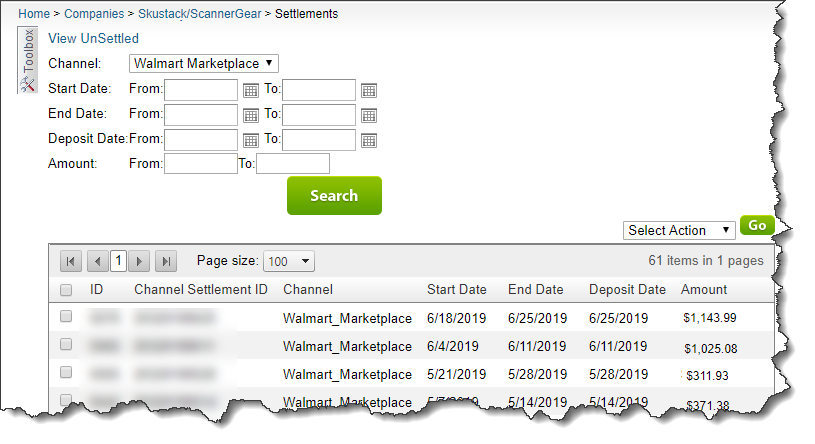This screenshot has height=444, width=815.
Task: Click the amount cell $1,143.99
Action: [x=709, y=318]
